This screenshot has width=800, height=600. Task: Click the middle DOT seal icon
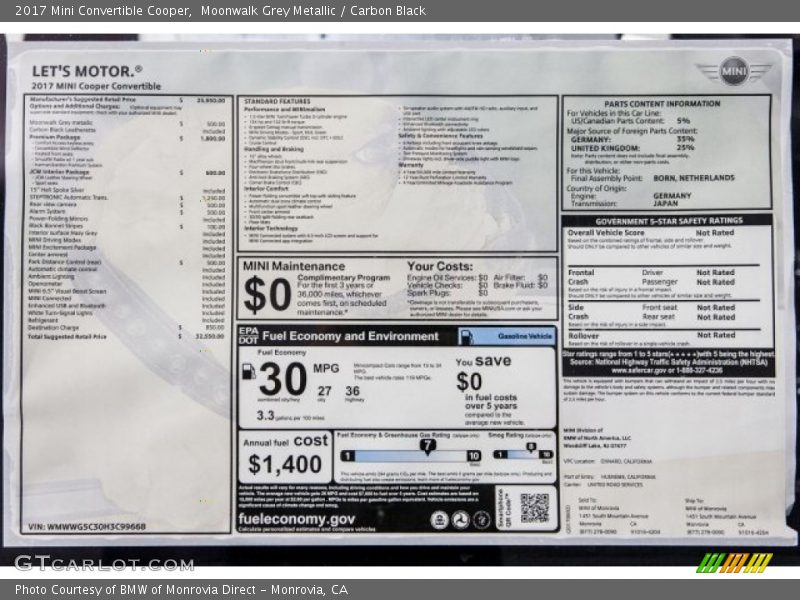coord(460,519)
